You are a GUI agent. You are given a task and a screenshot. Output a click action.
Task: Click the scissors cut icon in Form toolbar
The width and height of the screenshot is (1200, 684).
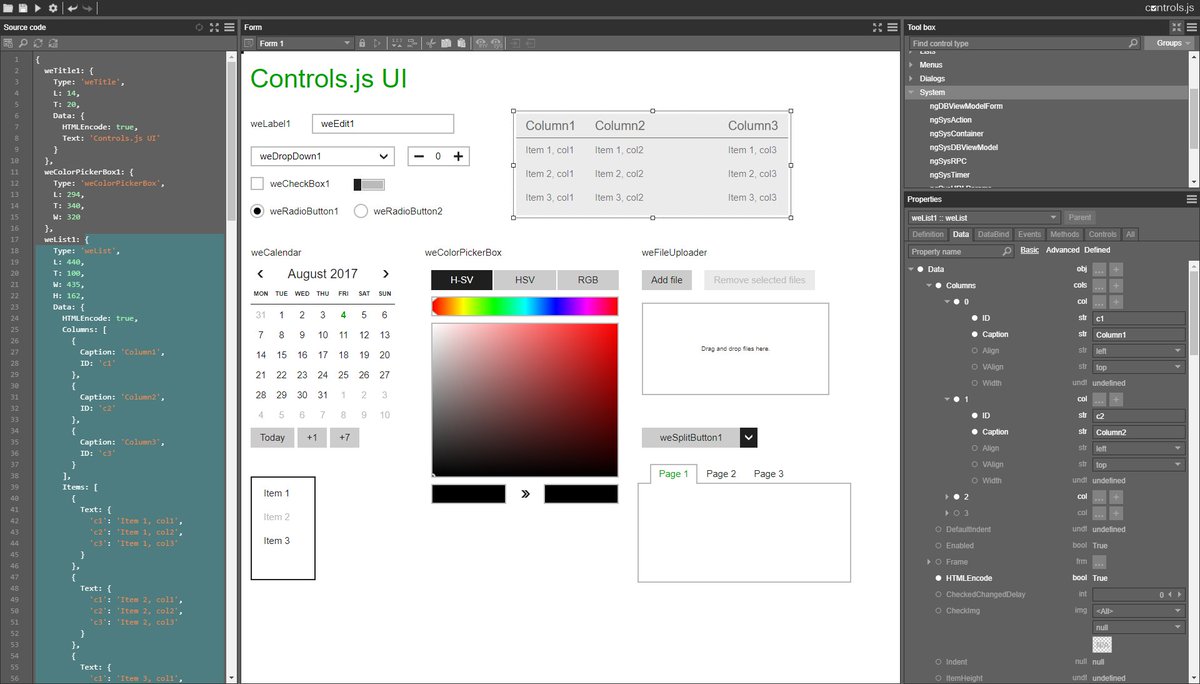tap(431, 43)
